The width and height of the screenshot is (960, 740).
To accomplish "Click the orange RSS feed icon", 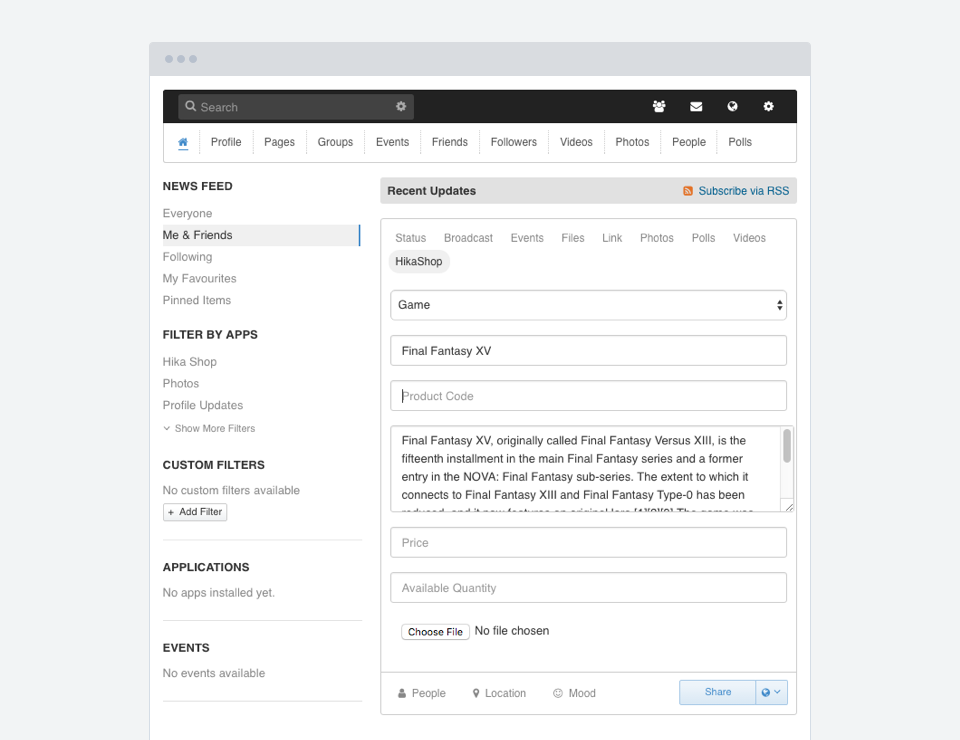I will [x=688, y=191].
